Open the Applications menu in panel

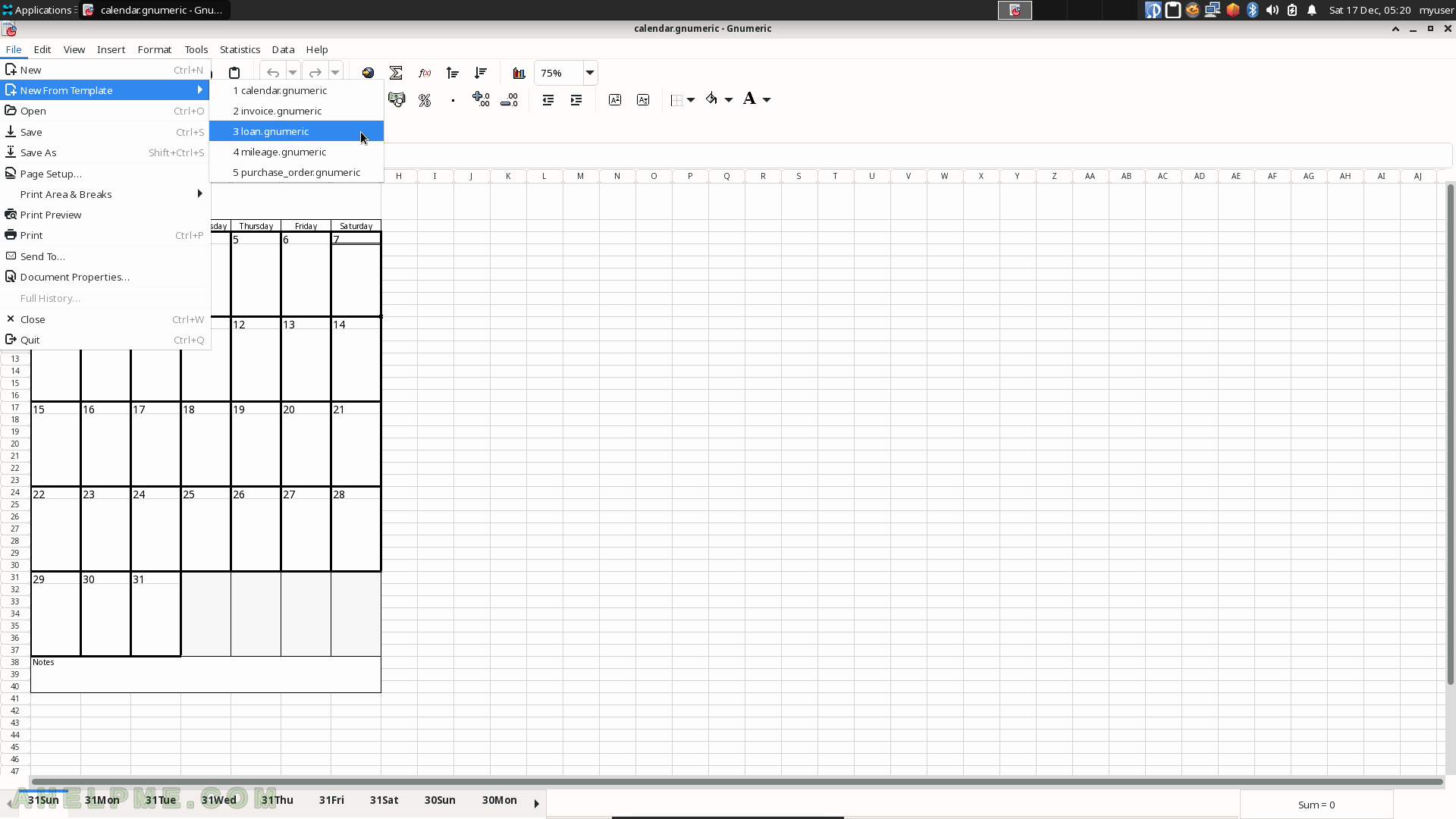point(38,10)
